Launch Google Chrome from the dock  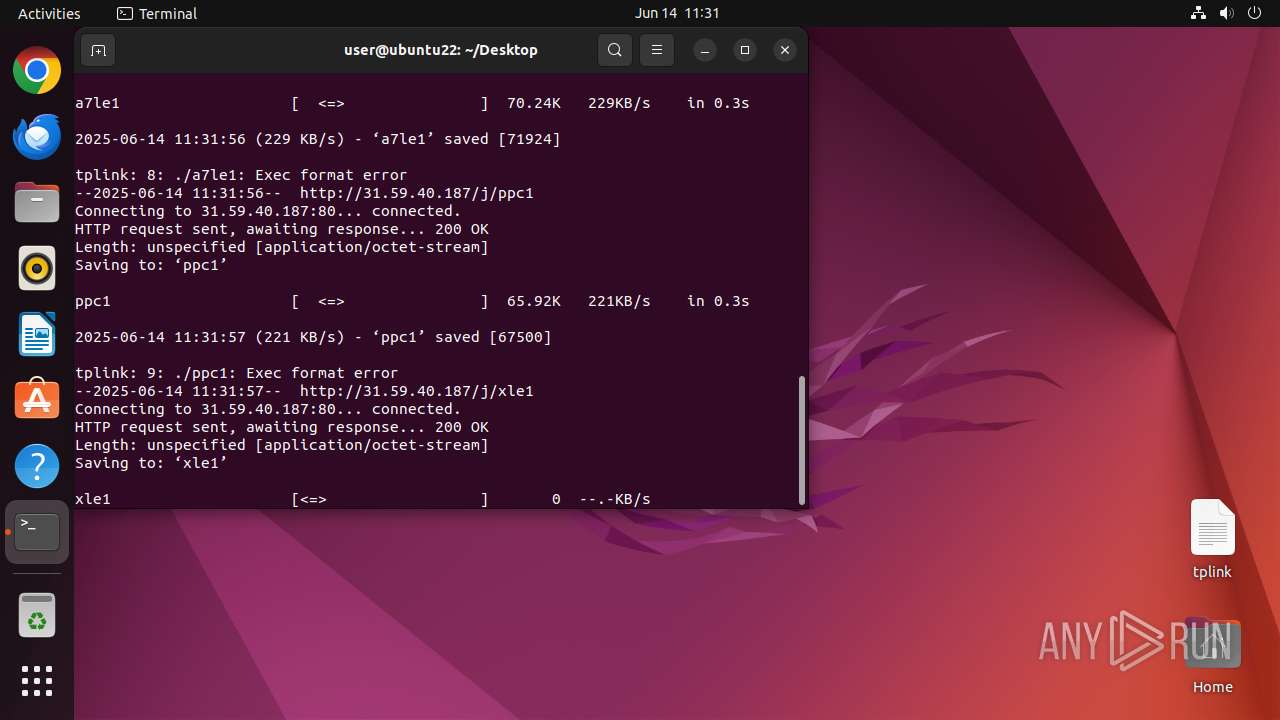pyautogui.click(x=37, y=71)
